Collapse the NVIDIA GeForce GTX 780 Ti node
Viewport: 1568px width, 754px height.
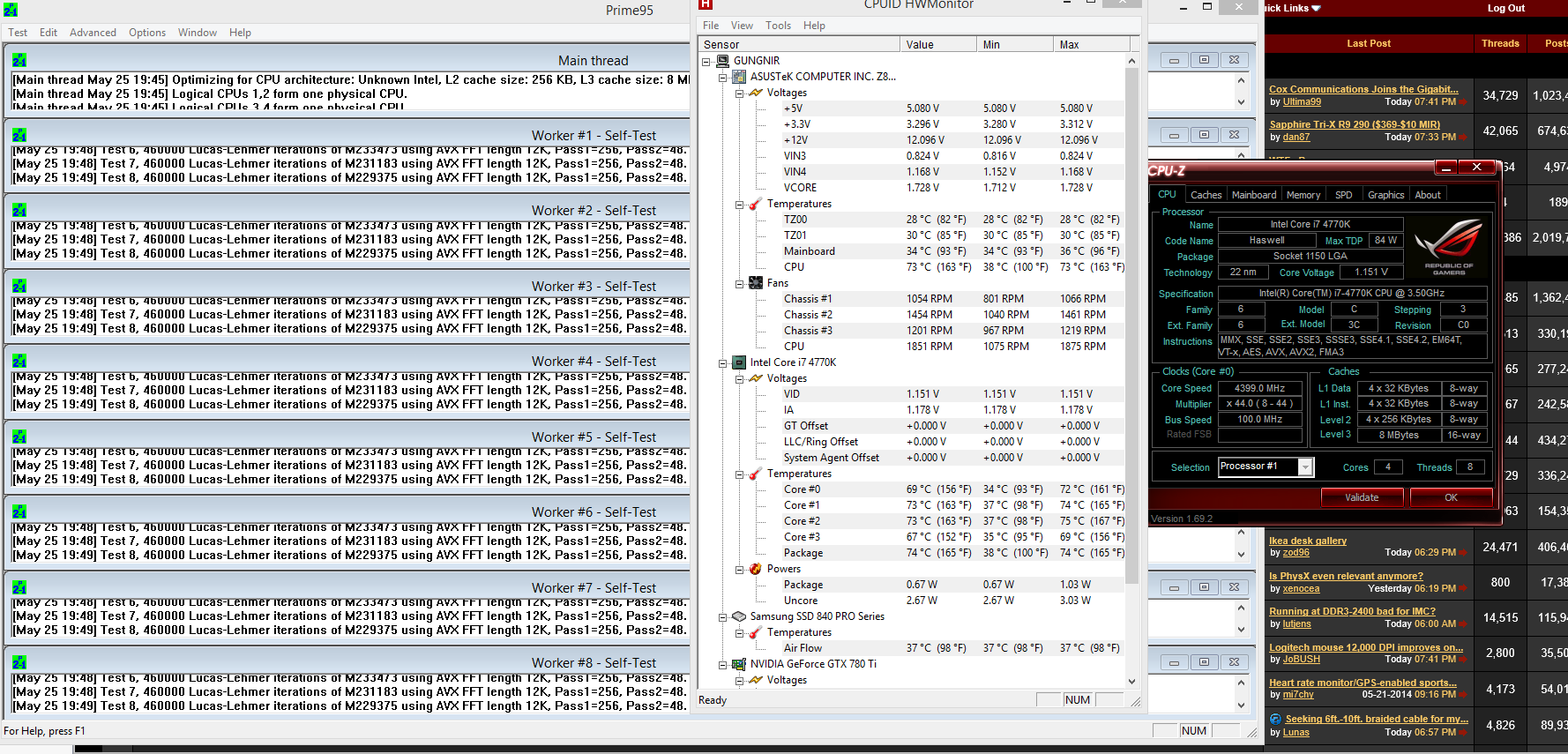click(x=723, y=665)
